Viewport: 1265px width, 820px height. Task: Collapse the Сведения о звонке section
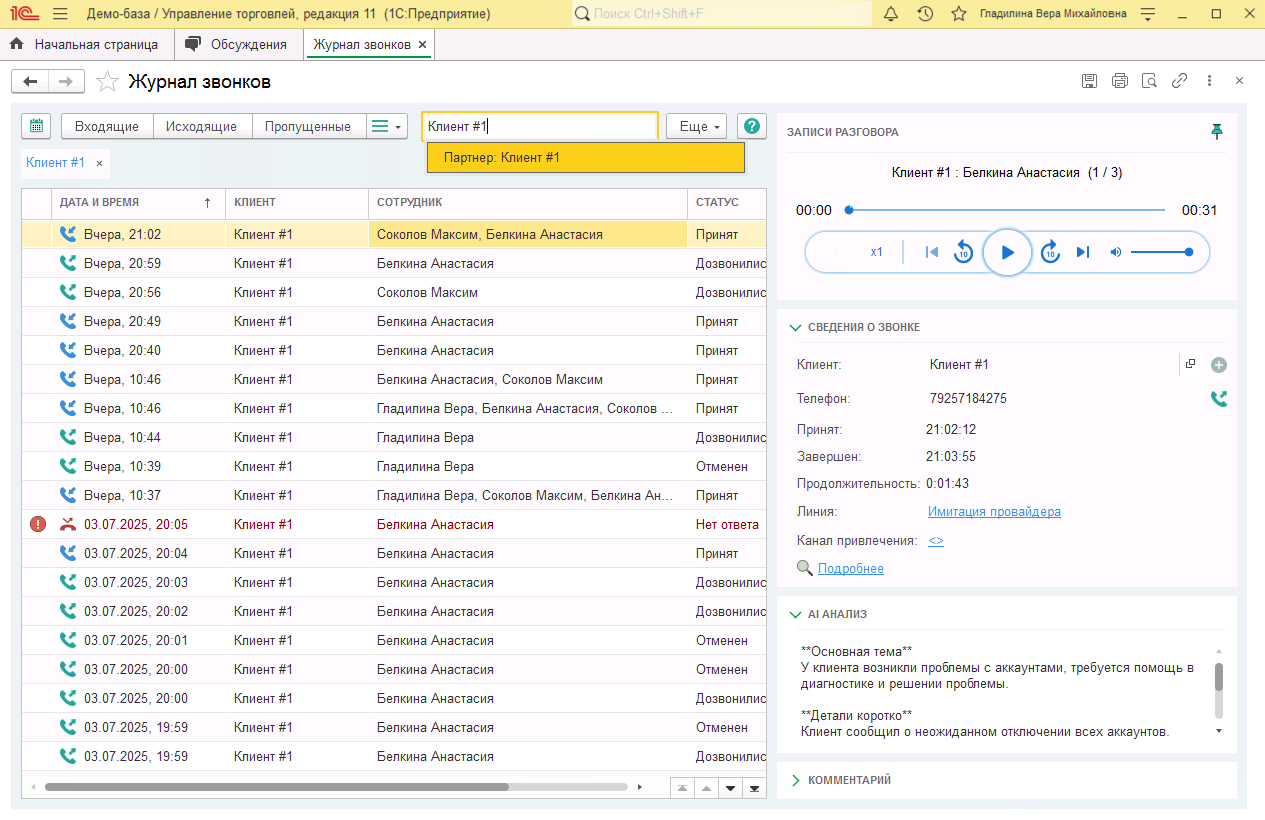tap(796, 327)
